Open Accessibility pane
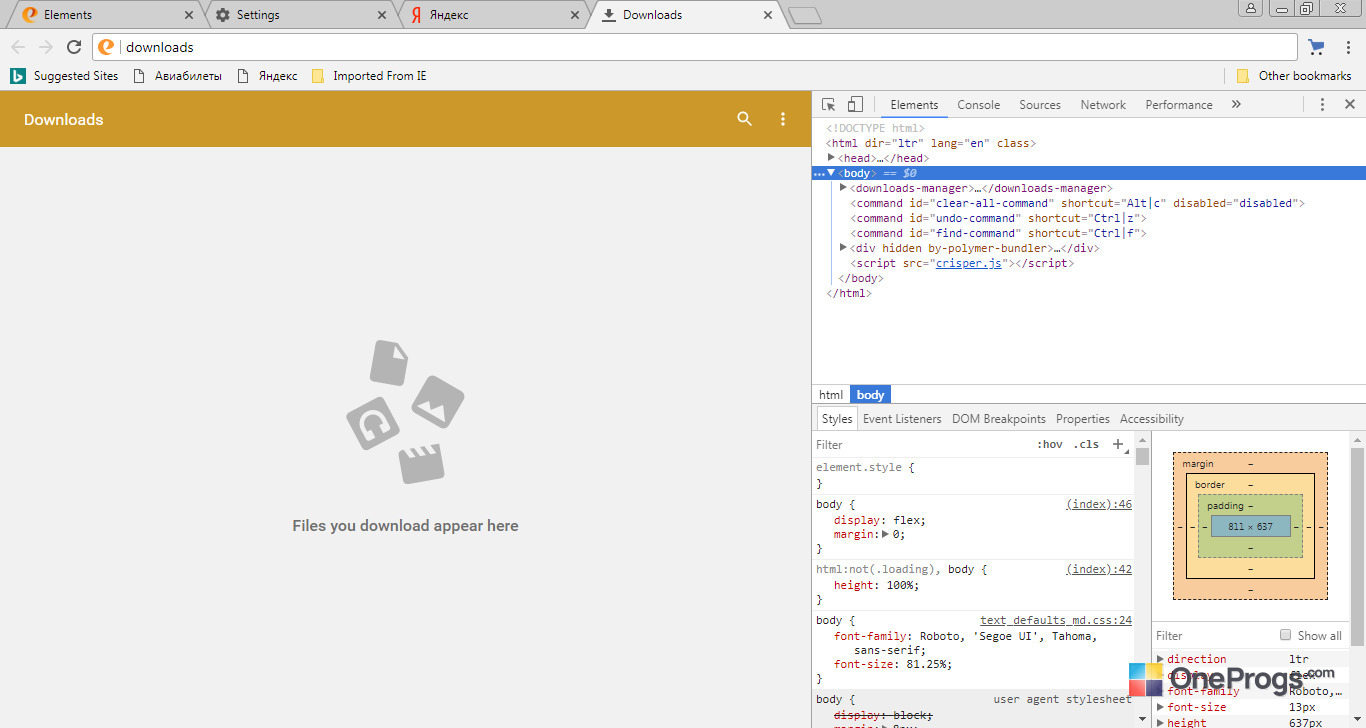The height and width of the screenshot is (728, 1366). [x=1152, y=419]
